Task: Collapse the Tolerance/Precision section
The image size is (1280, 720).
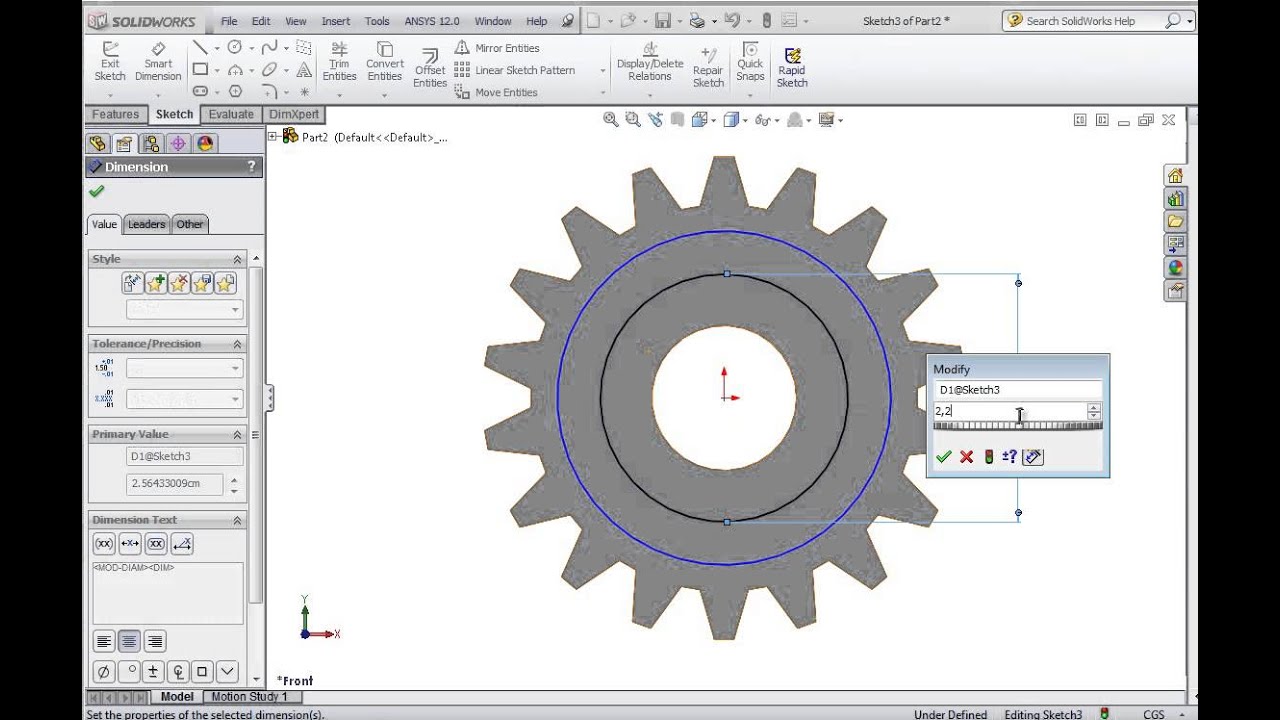Action: coord(238,344)
